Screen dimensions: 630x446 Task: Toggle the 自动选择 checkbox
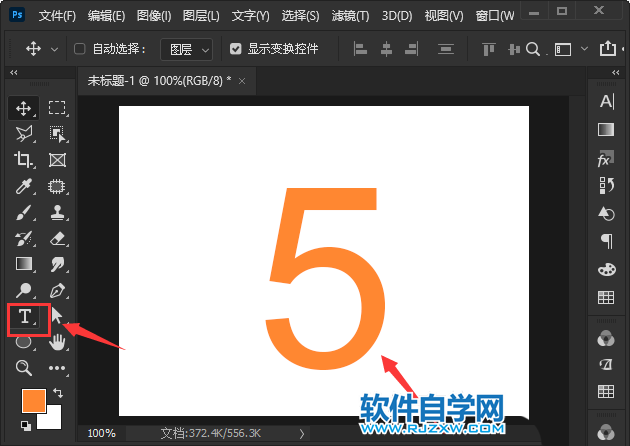point(80,49)
